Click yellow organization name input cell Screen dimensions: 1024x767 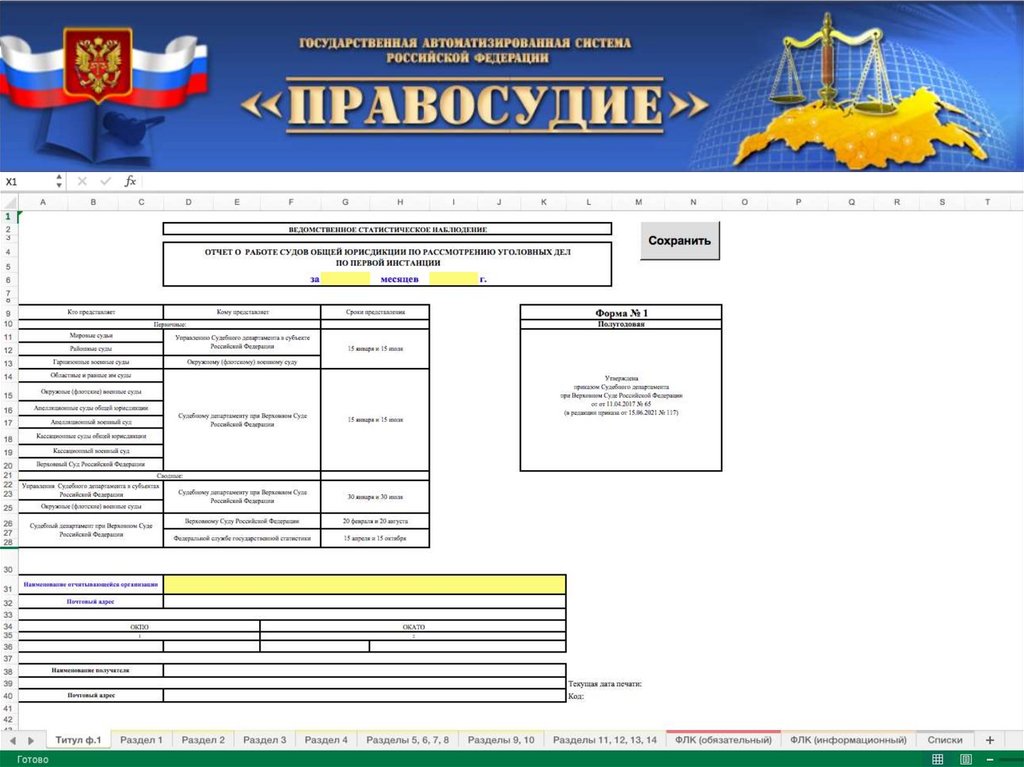point(364,584)
